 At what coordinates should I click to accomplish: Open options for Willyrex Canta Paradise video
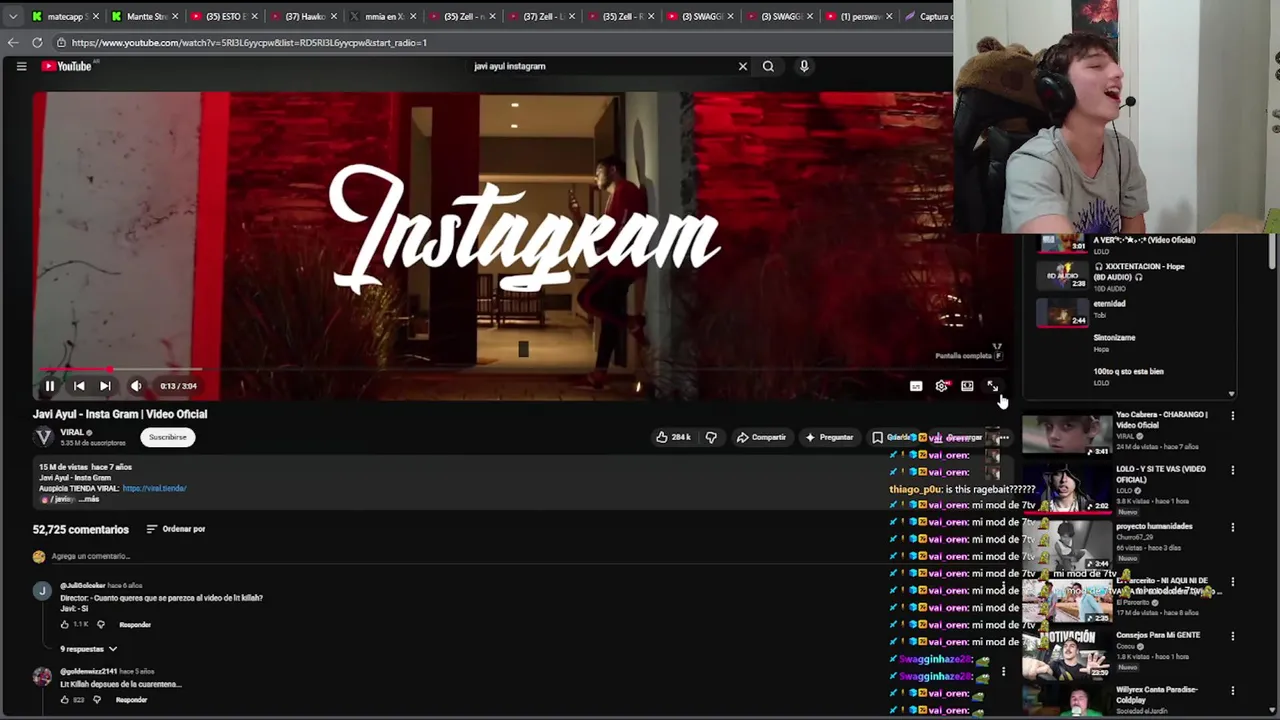[1232, 691]
